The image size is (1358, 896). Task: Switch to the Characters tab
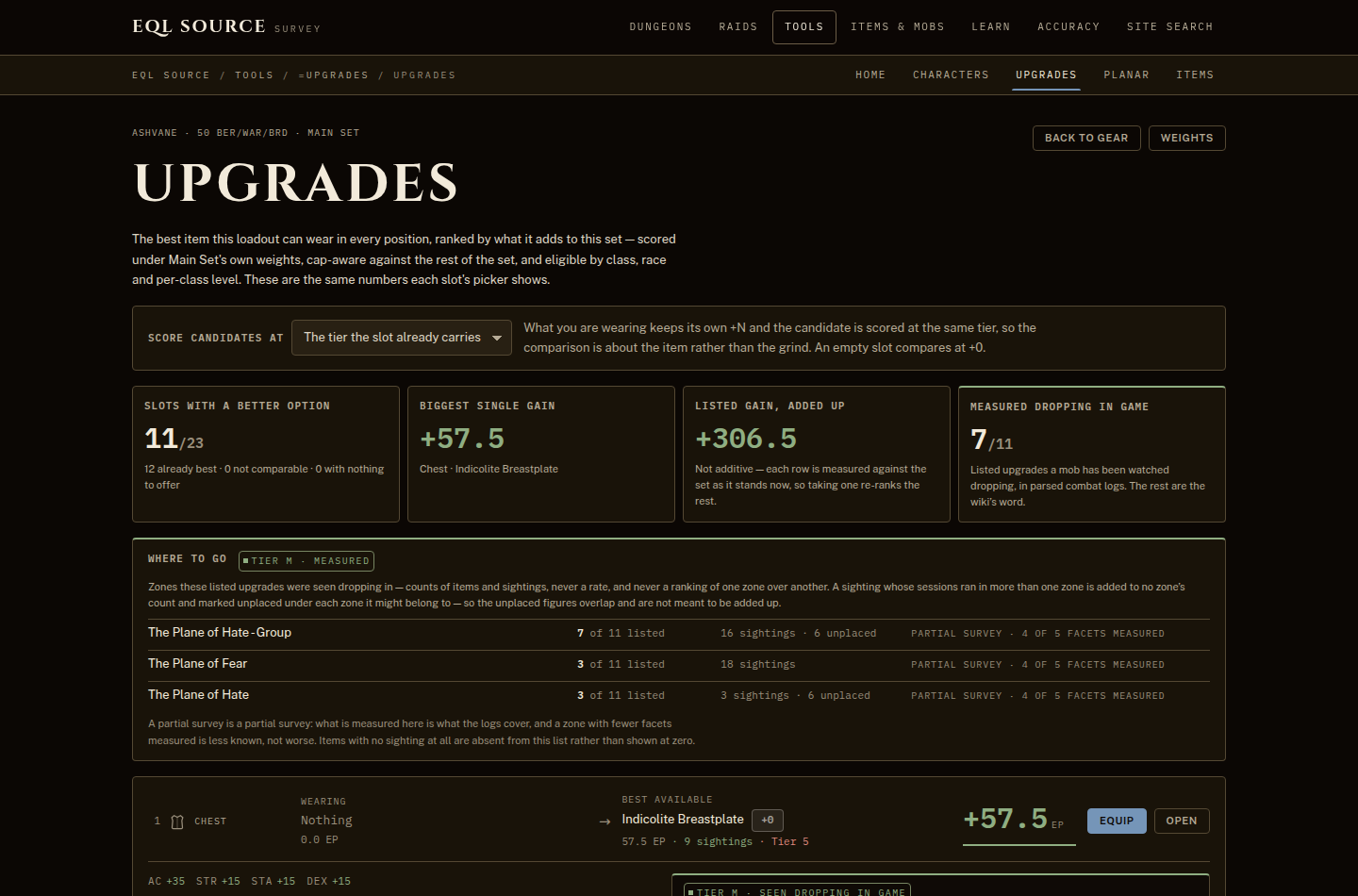(951, 75)
